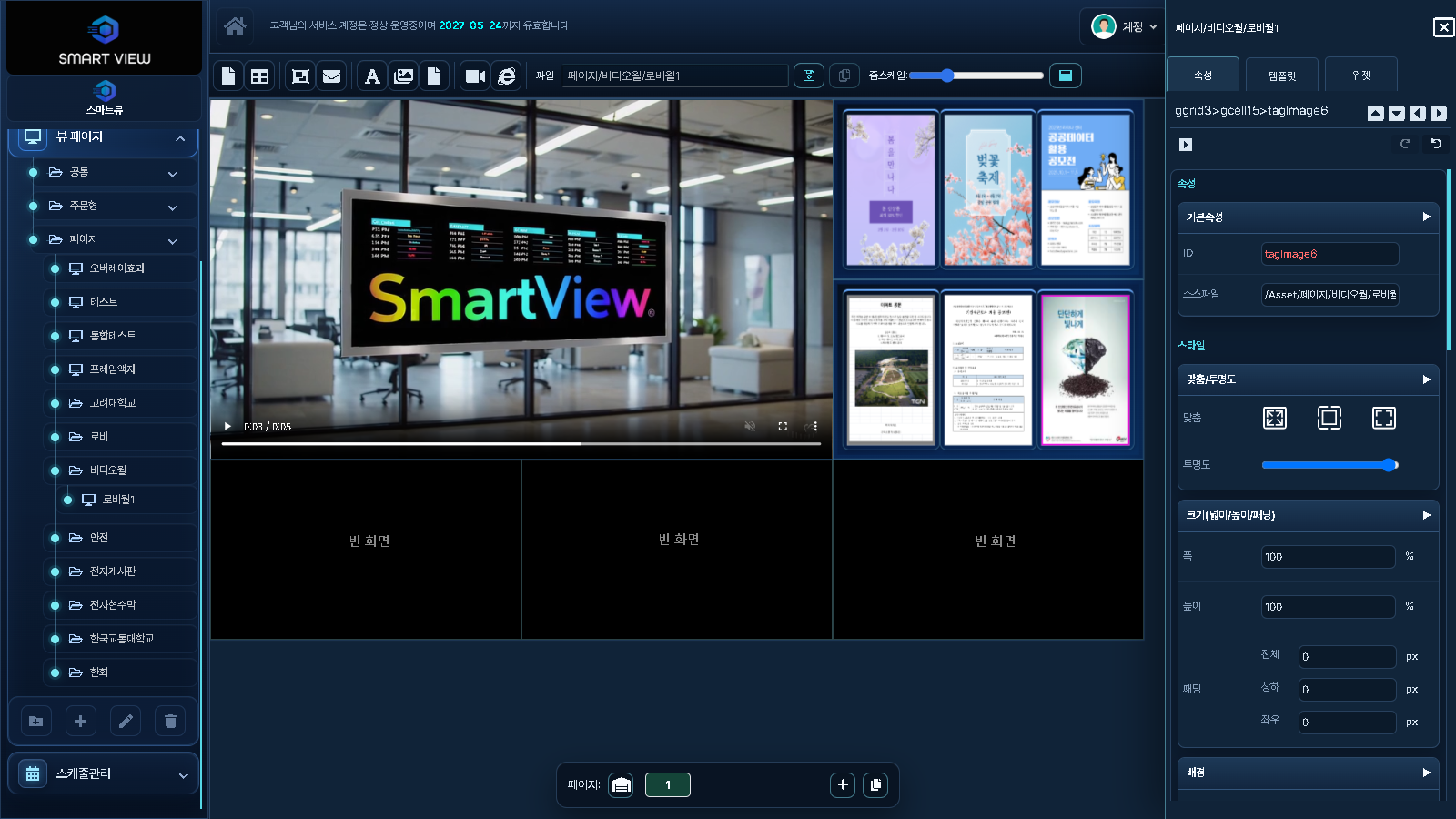Viewport: 1456px width, 819px height.
Task: Click the 소스파일 path field
Action: tap(1330, 295)
